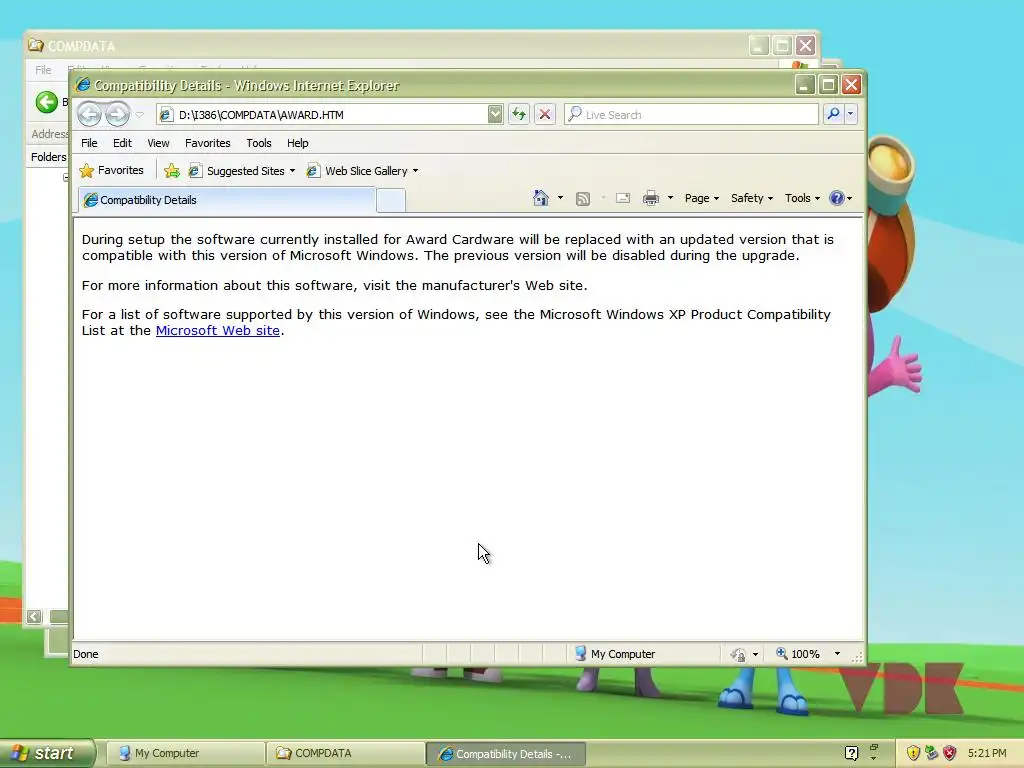Screen dimensions: 1024x768
Task: Click the 100% zoom level button
Action: [797, 654]
